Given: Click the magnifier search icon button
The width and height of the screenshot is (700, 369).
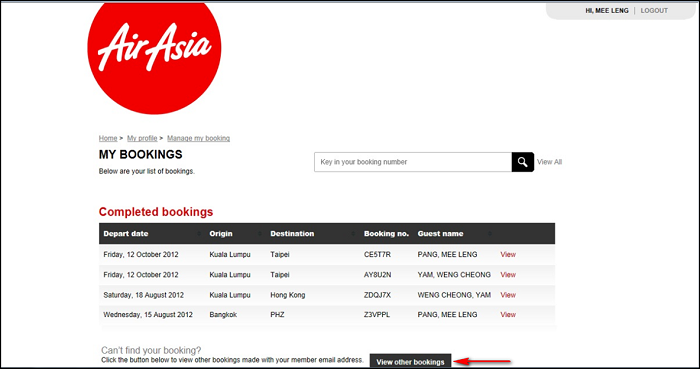Looking at the screenshot, I should [522, 162].
